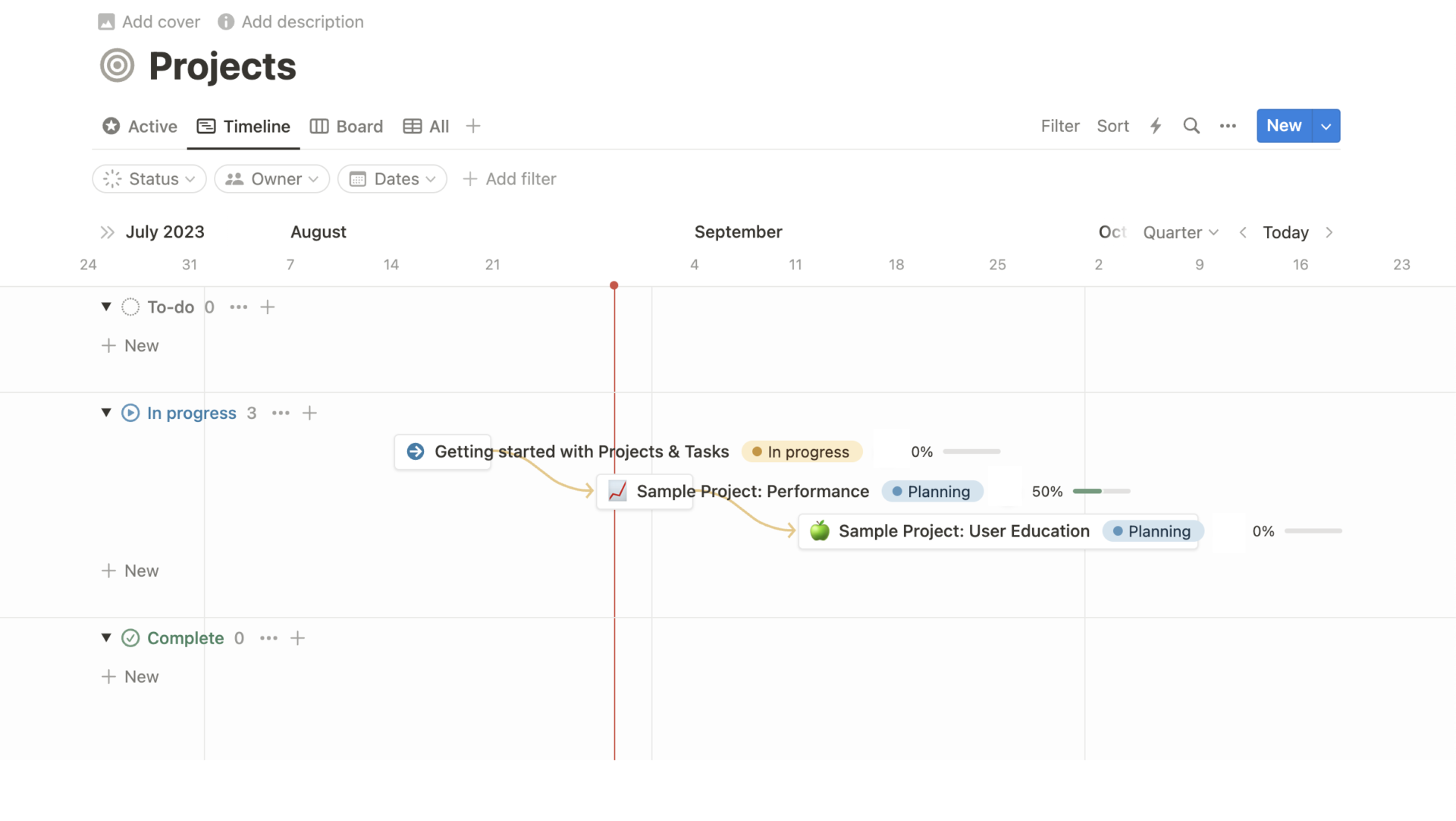Open the Dates filter dropdown

392,179
